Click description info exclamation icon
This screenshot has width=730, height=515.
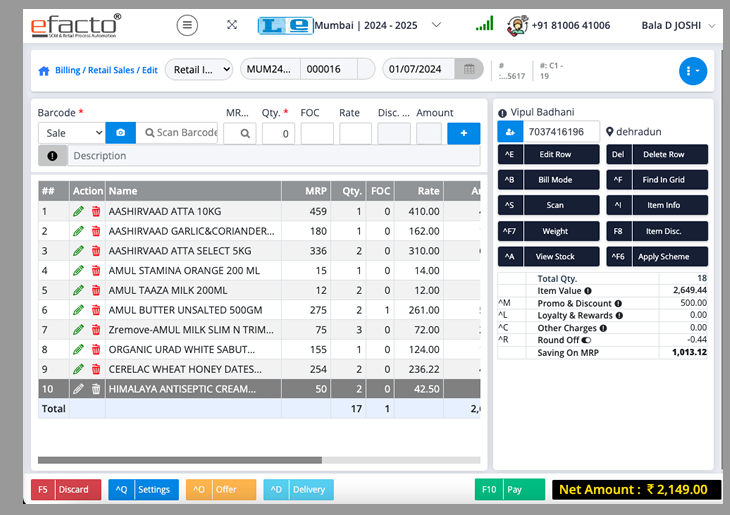[x=53, y=156]
